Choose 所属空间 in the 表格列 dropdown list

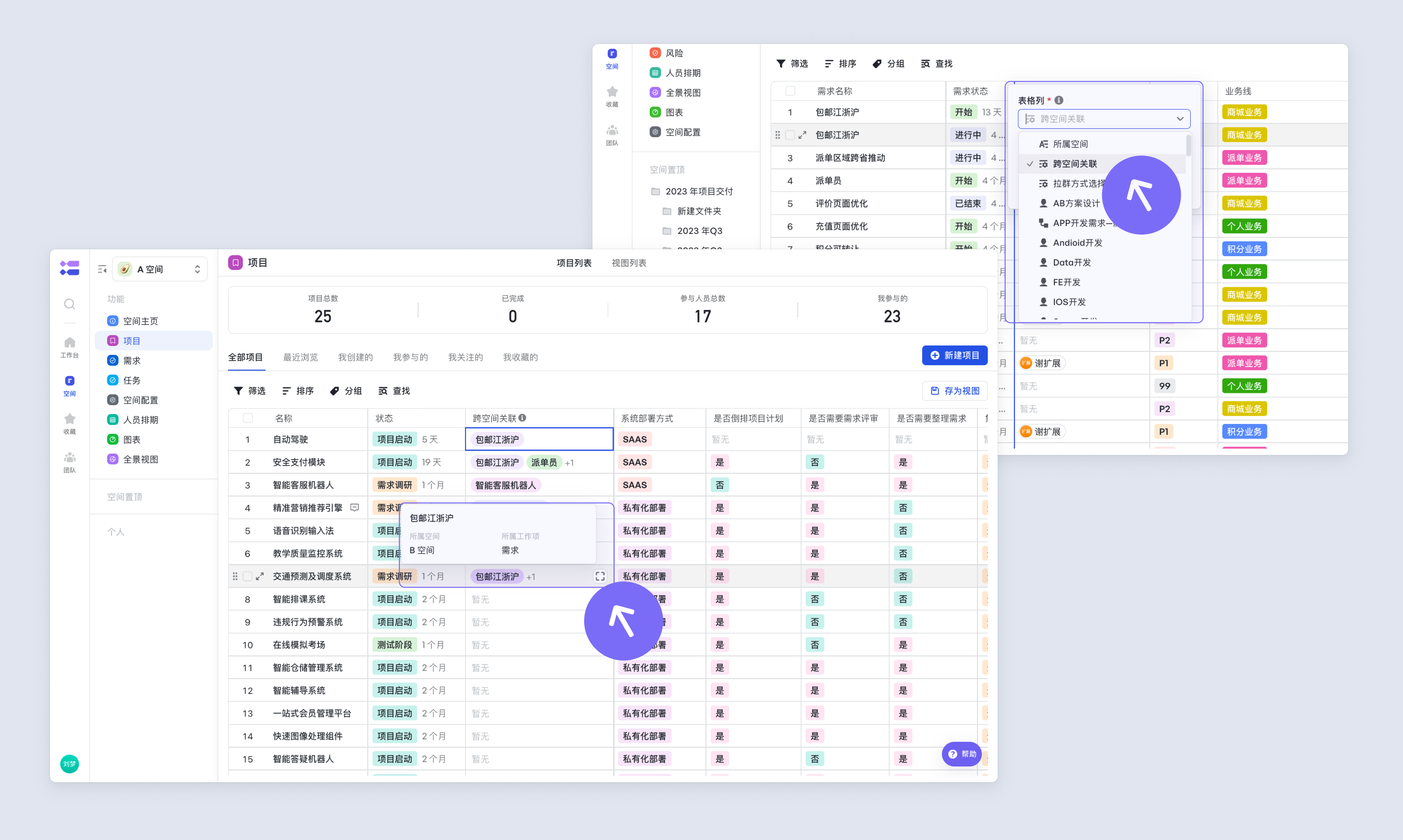[x=1102, y=144]
